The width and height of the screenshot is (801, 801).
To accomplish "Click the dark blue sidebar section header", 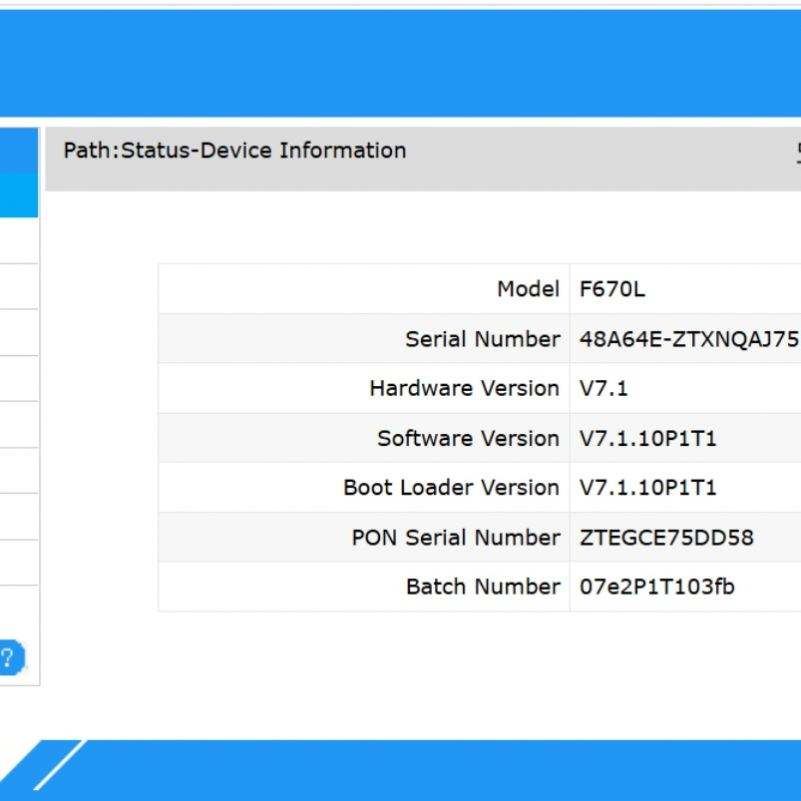I will 18,150.
